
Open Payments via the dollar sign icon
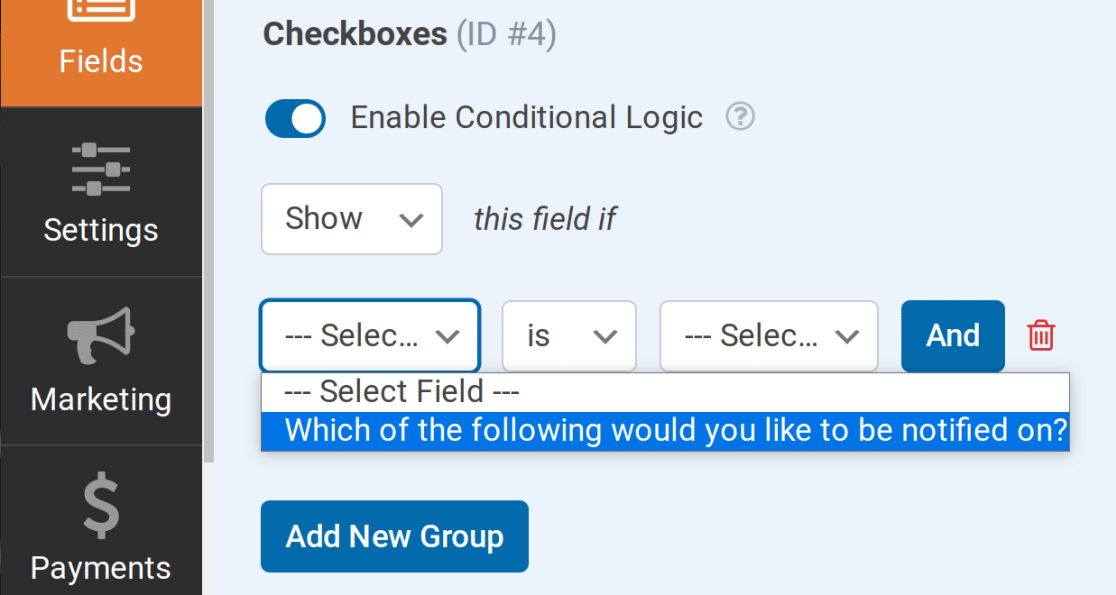point(100,508)
